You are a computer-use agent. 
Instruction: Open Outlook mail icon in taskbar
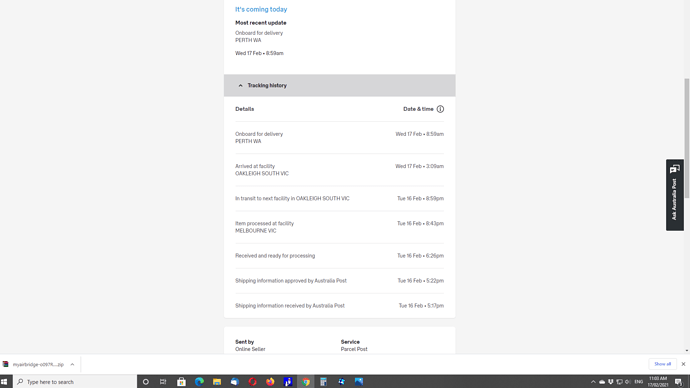(x=235, y=382)
